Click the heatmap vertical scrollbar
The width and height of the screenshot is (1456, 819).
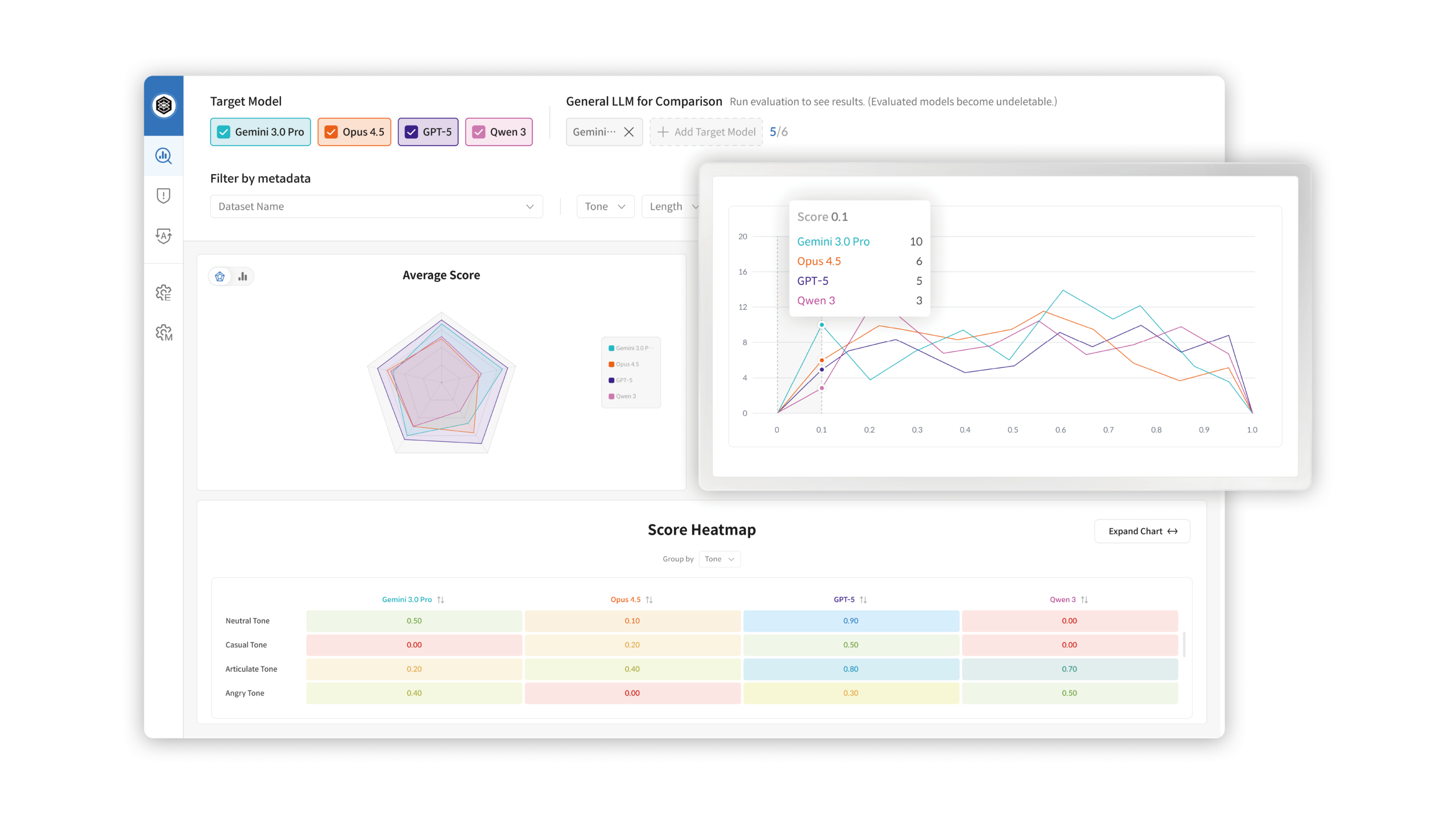pos(1184,644)
